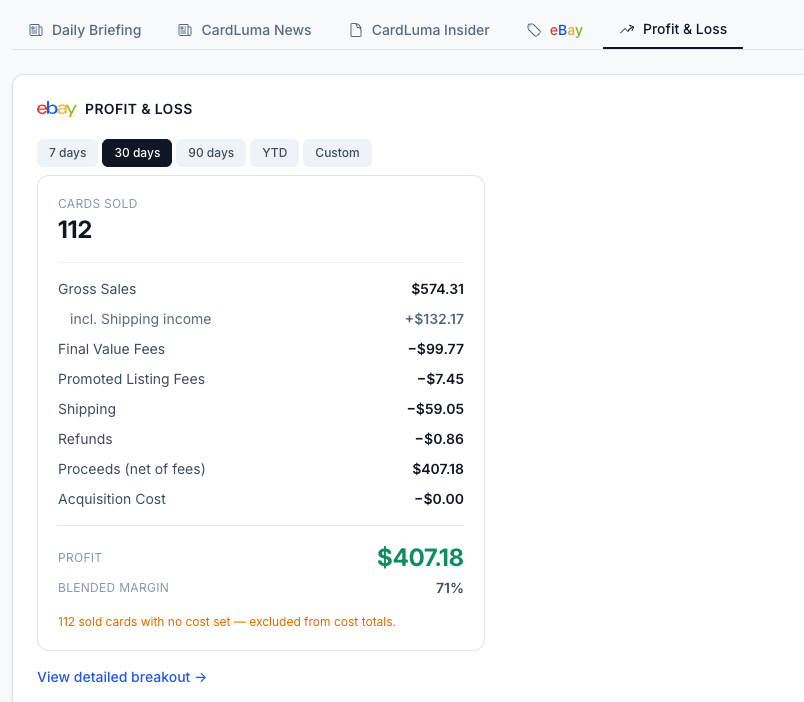804x702 pixels.
Task: Click the Promoted Listing Fees label
Action: [131, 379]
